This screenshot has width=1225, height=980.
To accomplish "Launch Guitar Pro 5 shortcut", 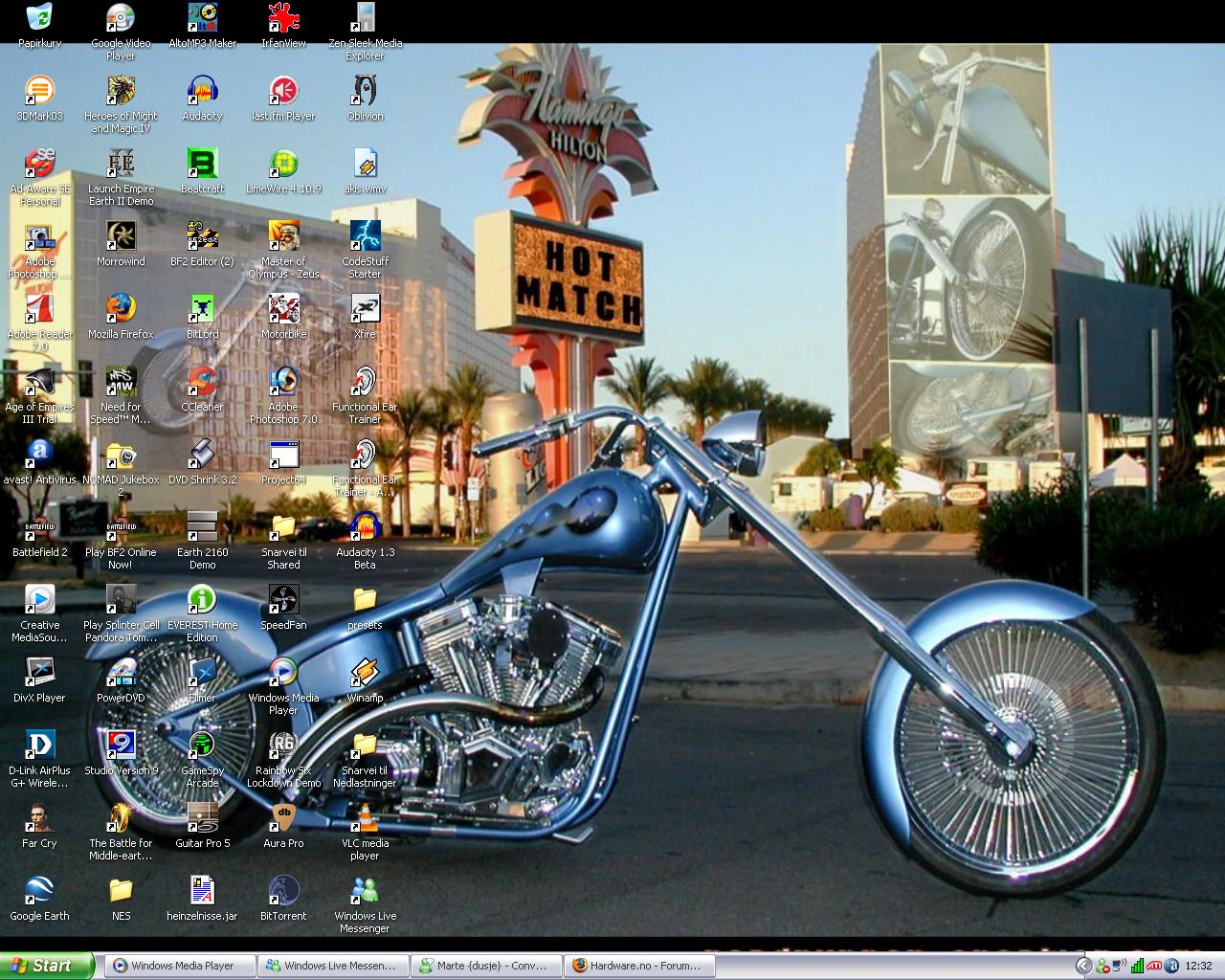I will 202,825.
